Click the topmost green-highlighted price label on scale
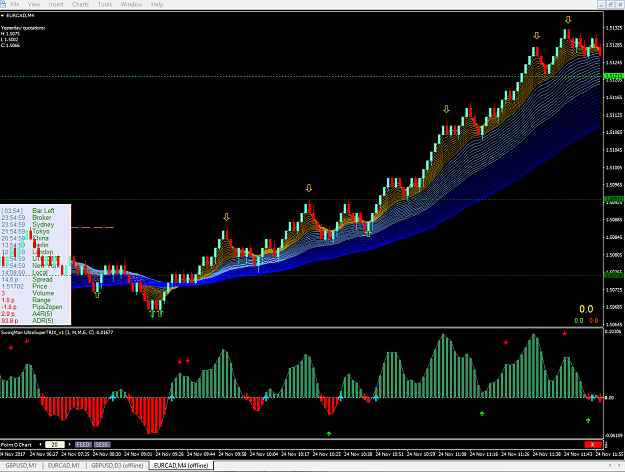Image resolution: width=625 pixels, height=472 pixels. 614,76
